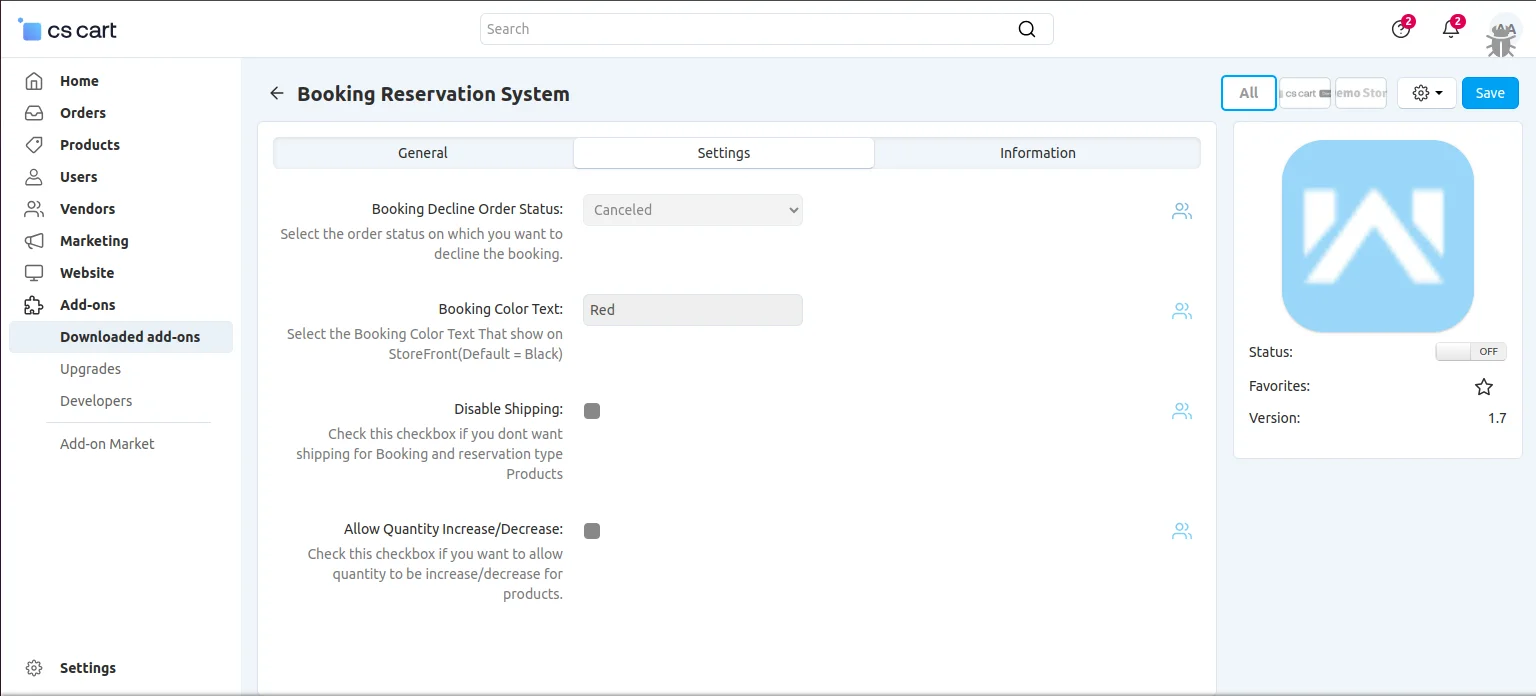This screenshot has width=1536, height=696.
Task: Open the Add-ons sidebar menu
Action: 87,305
